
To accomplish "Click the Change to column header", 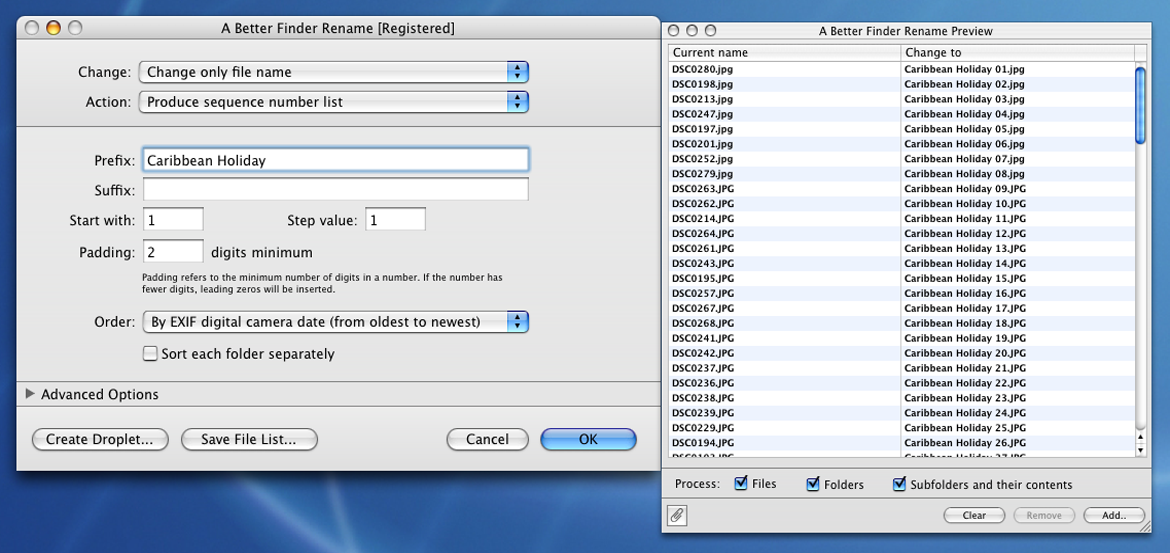I will coord(1018,53).
